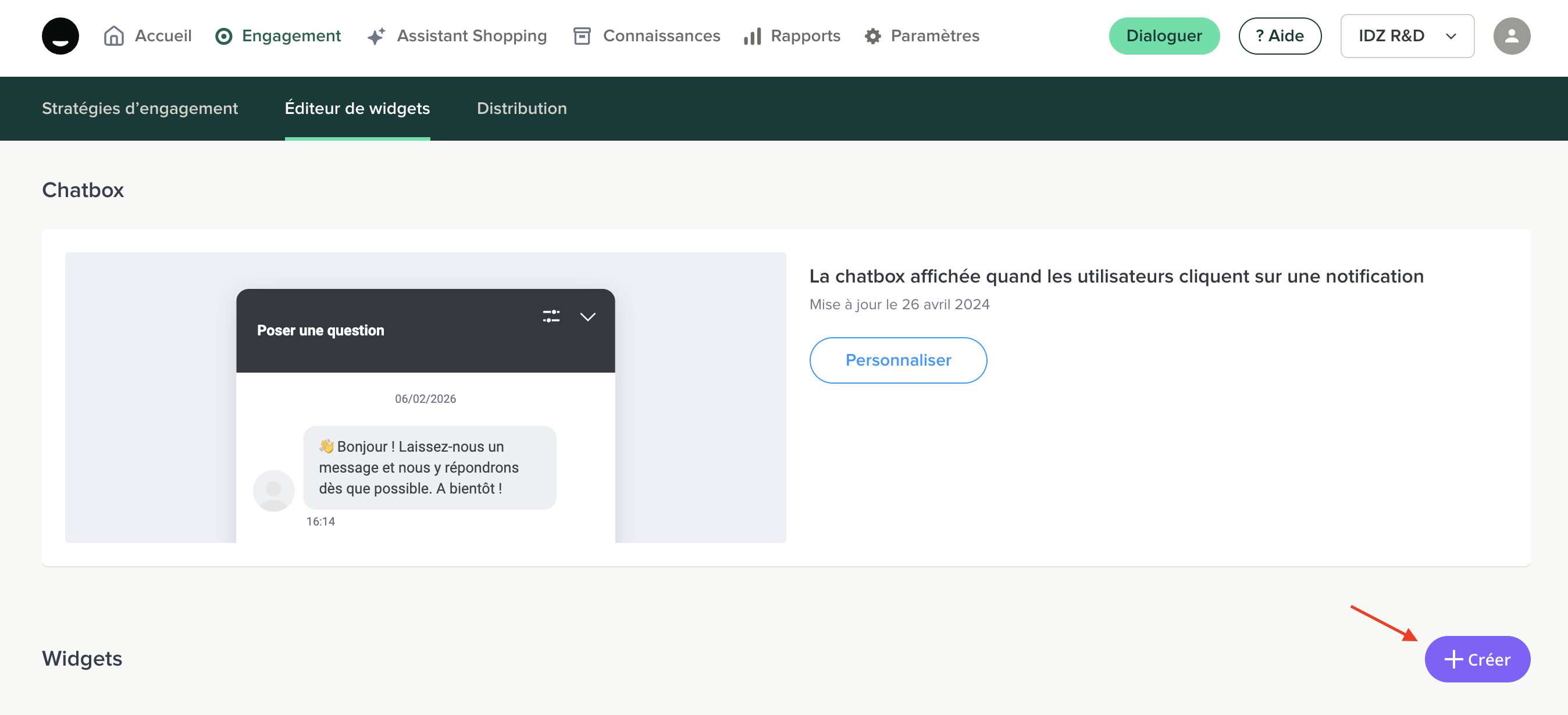Click the Paramètres gear icon
1568x715 pixels.
[873, 37]
